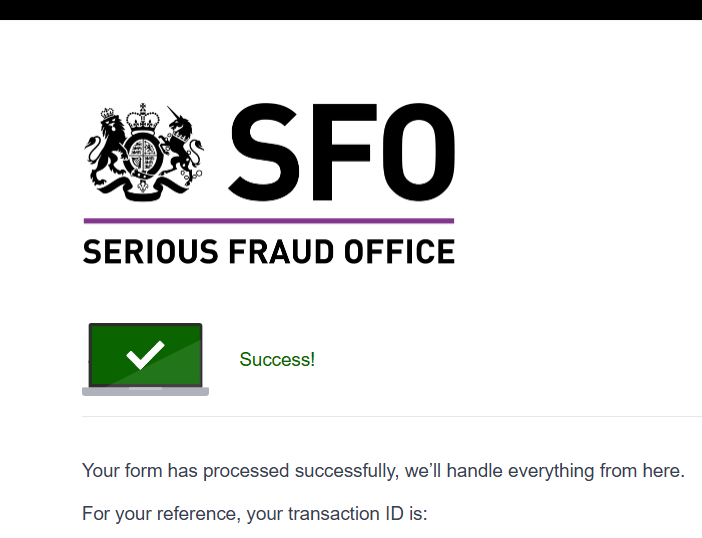Image resolution: width=702 pixels, height=538 pixels.
Task: Click the green Success! message
Action: (x=277, y=360)
